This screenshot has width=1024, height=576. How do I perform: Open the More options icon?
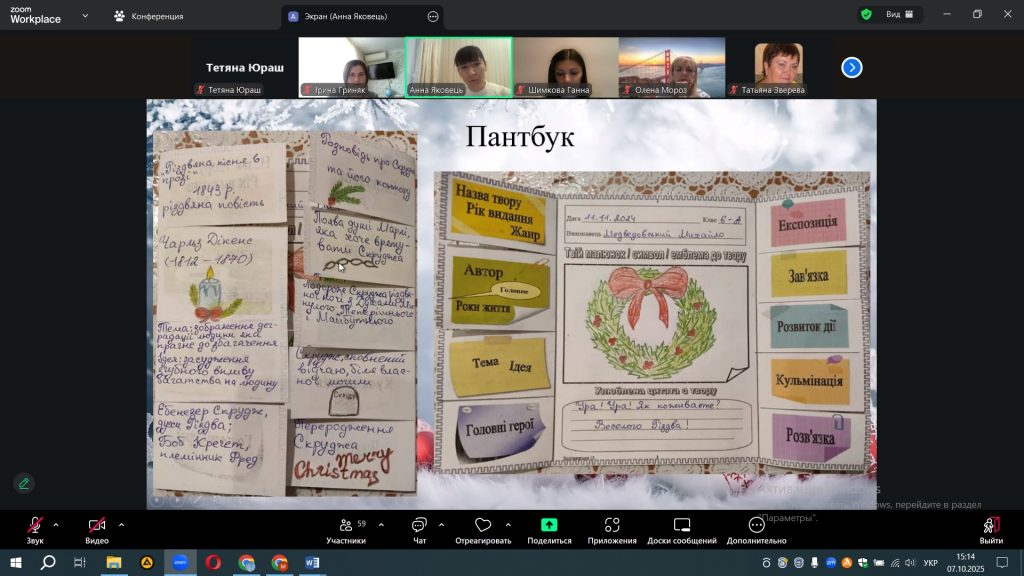coord(757,525)
